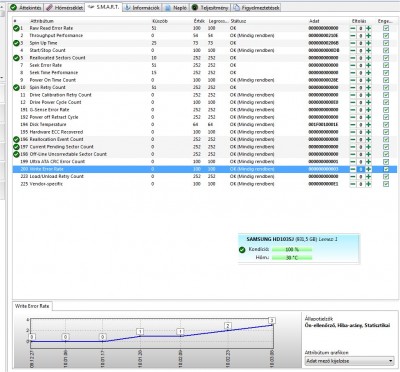400x372 pixels.
Task: Sort by the Eltolás column header
Action: point(359,21)
